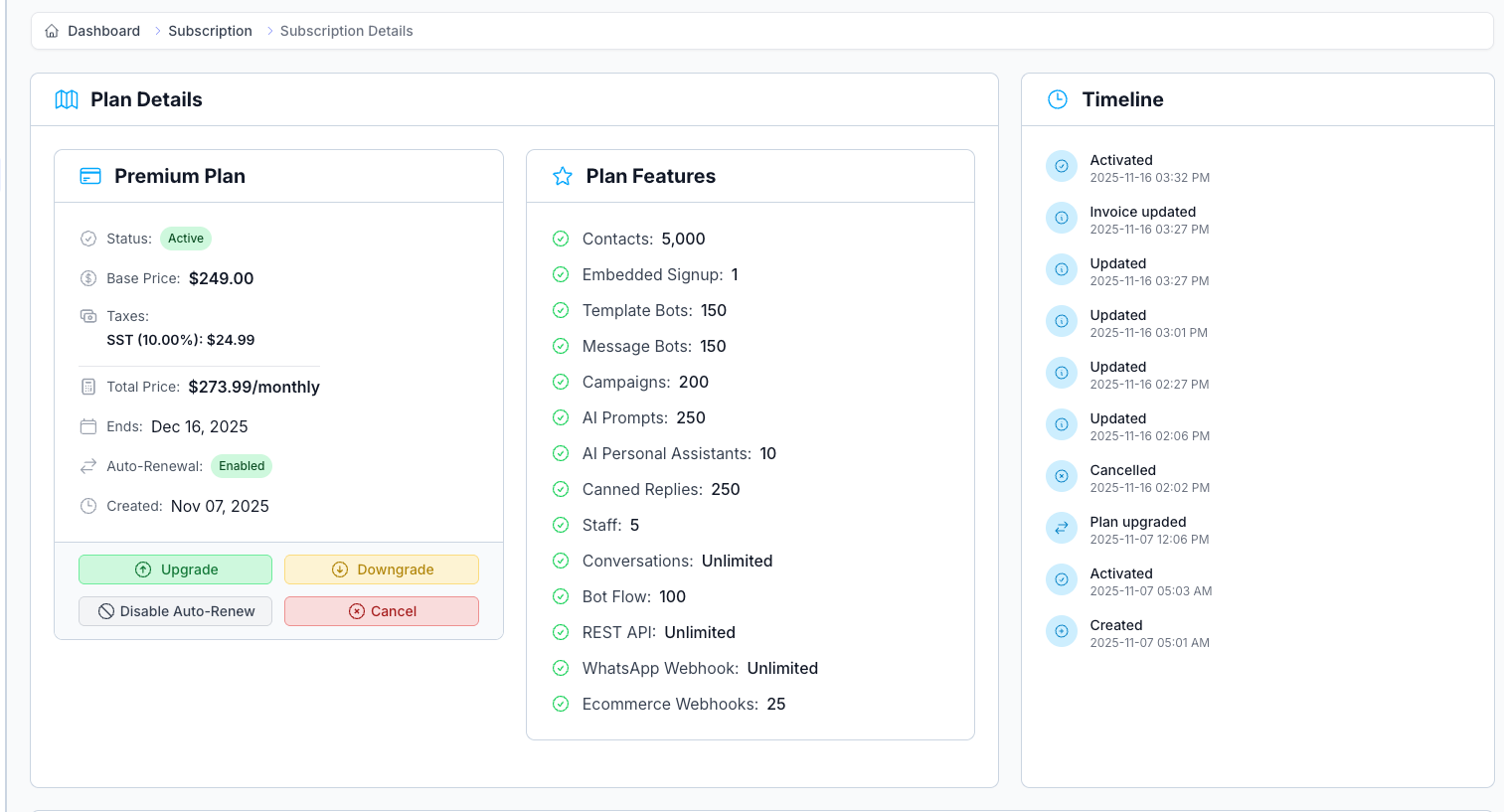The image size is (1504, 812).
Task: Click the Invoice updated timeline icon
Action: point(1062,218)
